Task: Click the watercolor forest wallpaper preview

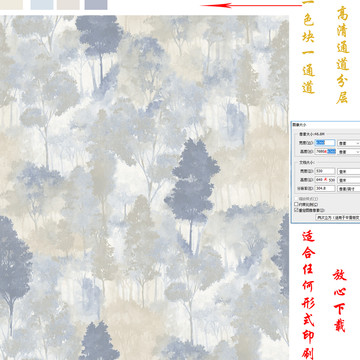Action: click(x=144, y=187)
